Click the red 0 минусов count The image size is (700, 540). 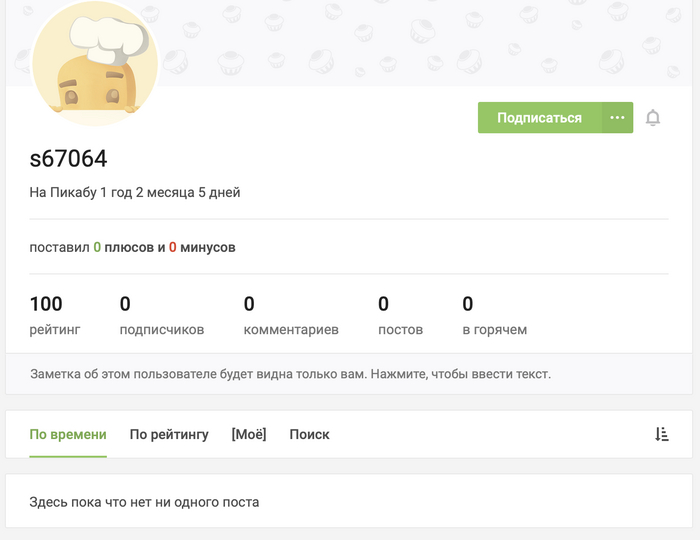coord(173,247)
